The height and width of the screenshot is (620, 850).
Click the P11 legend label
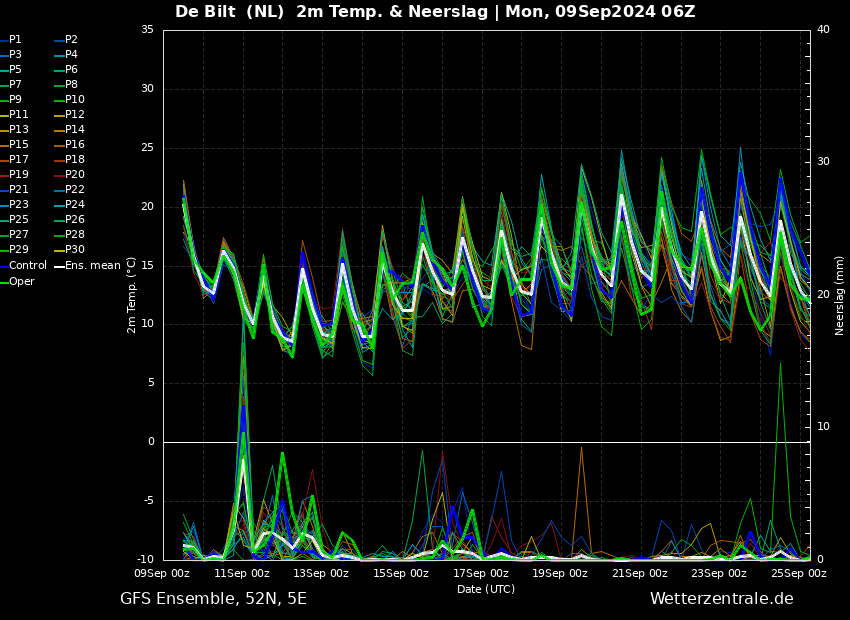coord(18,115)
